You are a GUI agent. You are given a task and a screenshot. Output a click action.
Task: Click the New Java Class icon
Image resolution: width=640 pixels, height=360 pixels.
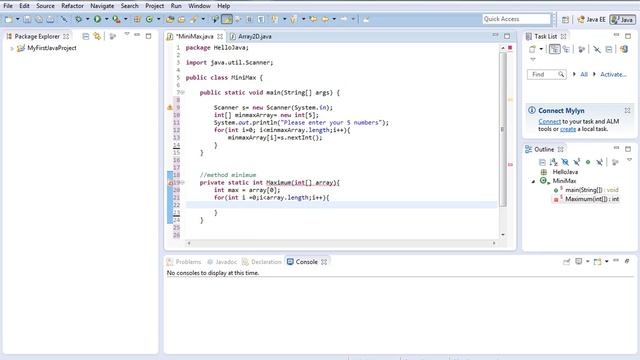coord(150,19)
